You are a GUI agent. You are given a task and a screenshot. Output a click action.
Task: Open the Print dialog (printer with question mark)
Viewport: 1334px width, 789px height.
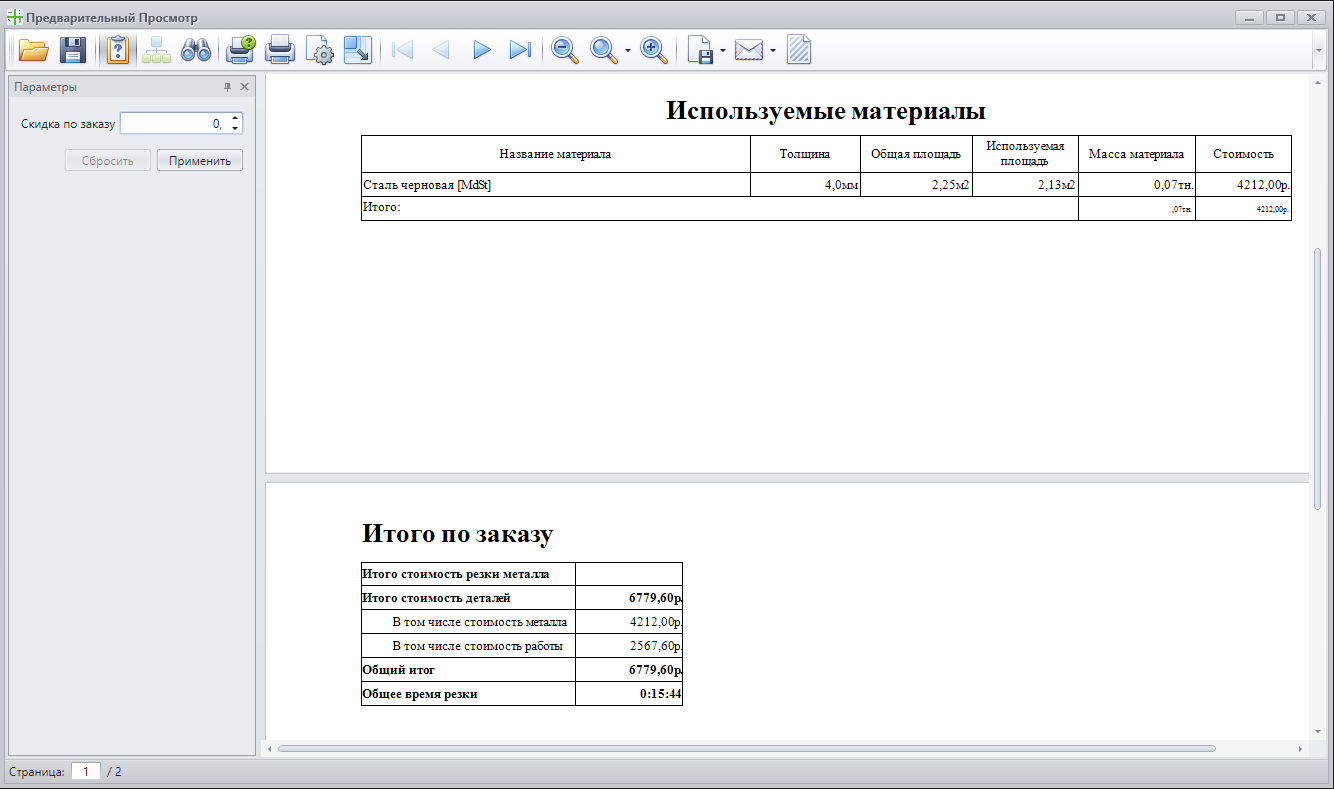241,50
